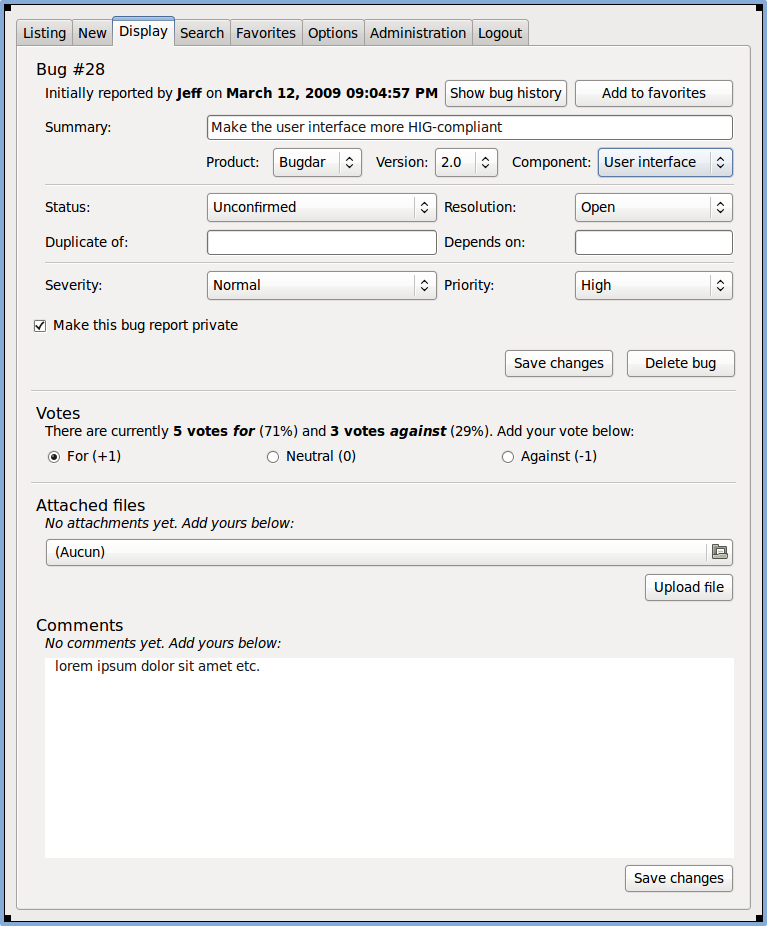Click the folder icon in file chooser
This screenshot has height=926, width=767.
tap(719, 552)
